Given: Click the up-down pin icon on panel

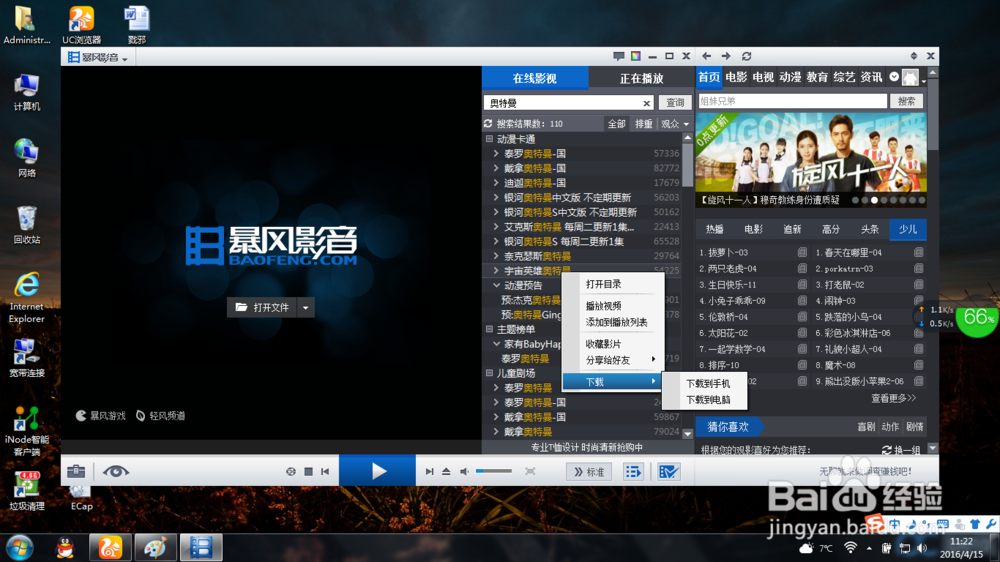Looking at the screenshot, I should [x=913, y=56].
